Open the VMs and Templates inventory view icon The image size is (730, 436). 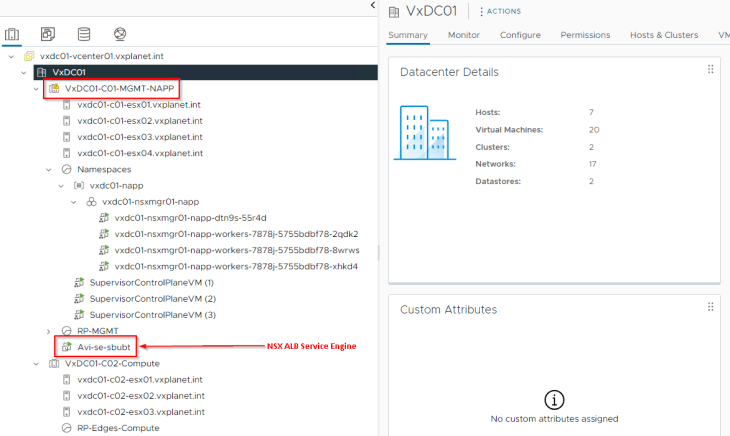coord(47,34)
